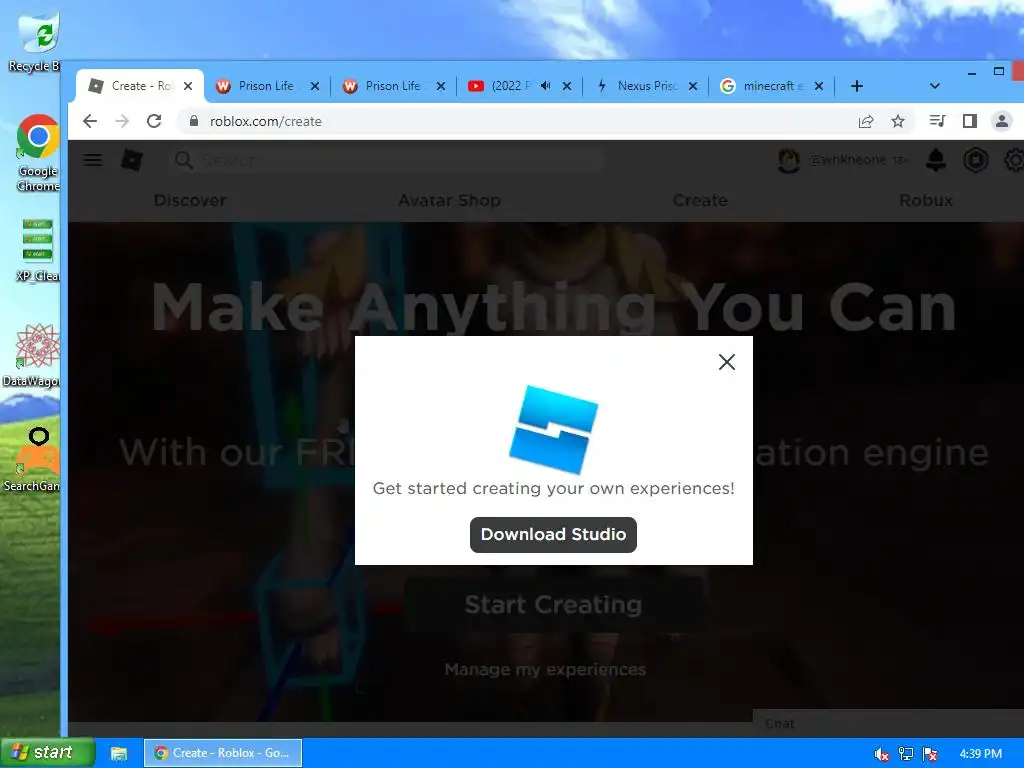This screenshot has width=1024, height=768.
Task: Click the Roblox logo icon
Action: (x=132, y=160)
